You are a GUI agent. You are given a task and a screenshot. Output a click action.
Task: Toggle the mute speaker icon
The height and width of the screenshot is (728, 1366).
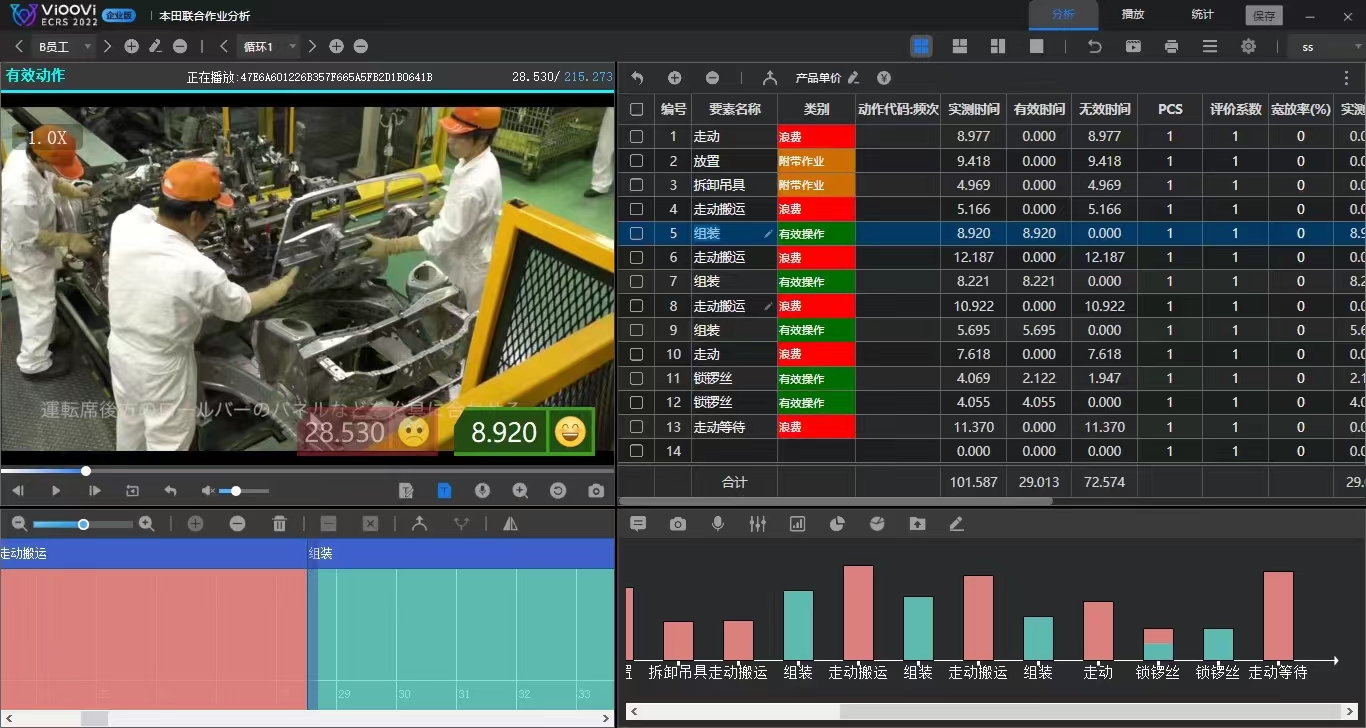(207, 491)
